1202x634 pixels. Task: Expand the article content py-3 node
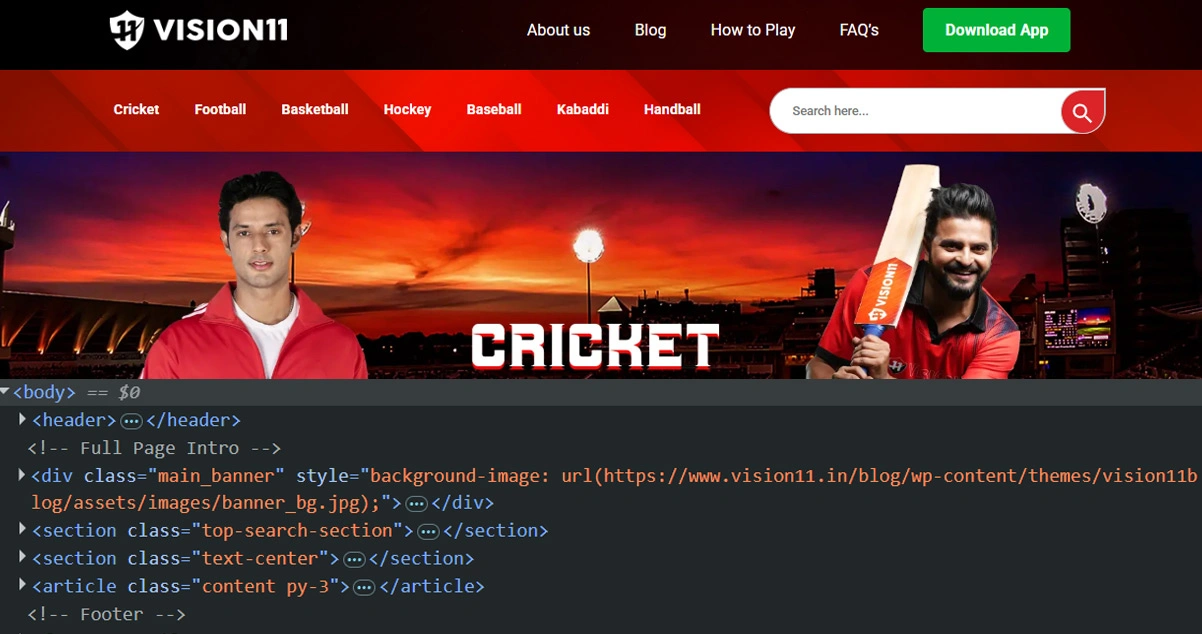(23, 586)
